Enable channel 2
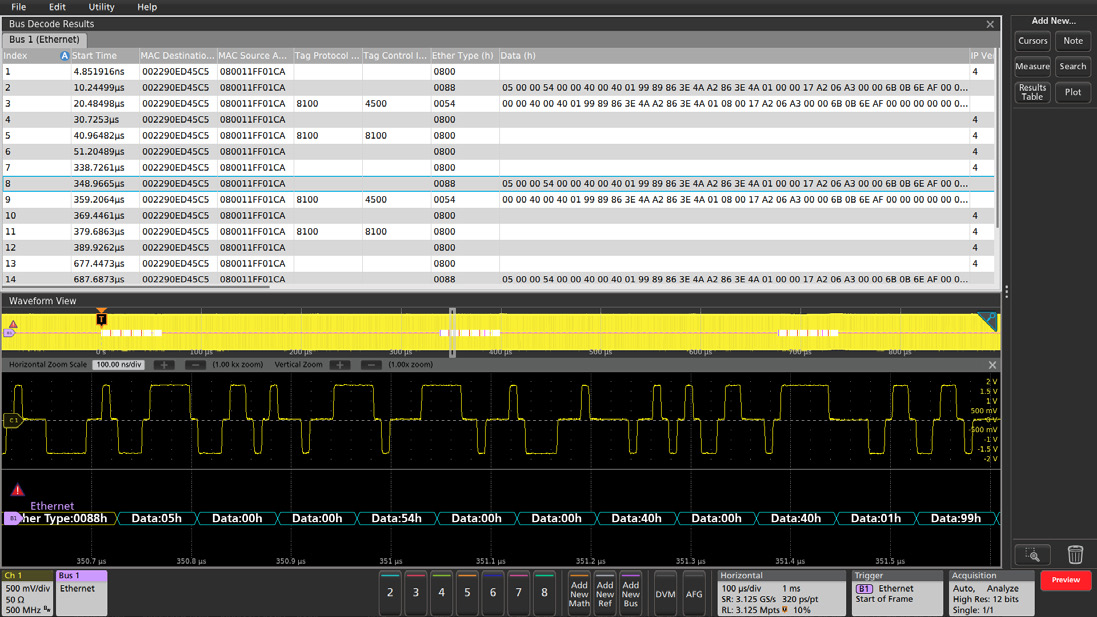This screenshot has height=617, width=1097. click(390, 593)
